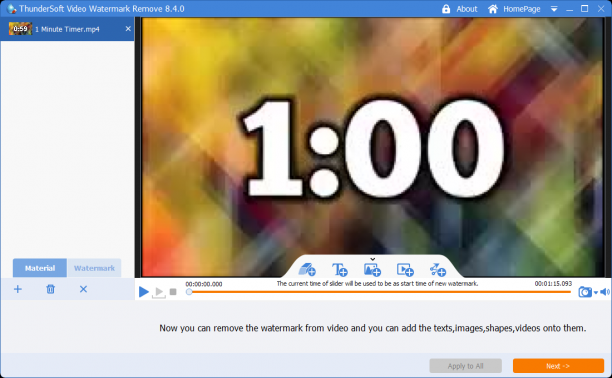Click the play-selection button next to Play
This screenshot has width=612, height=378.
159,292
